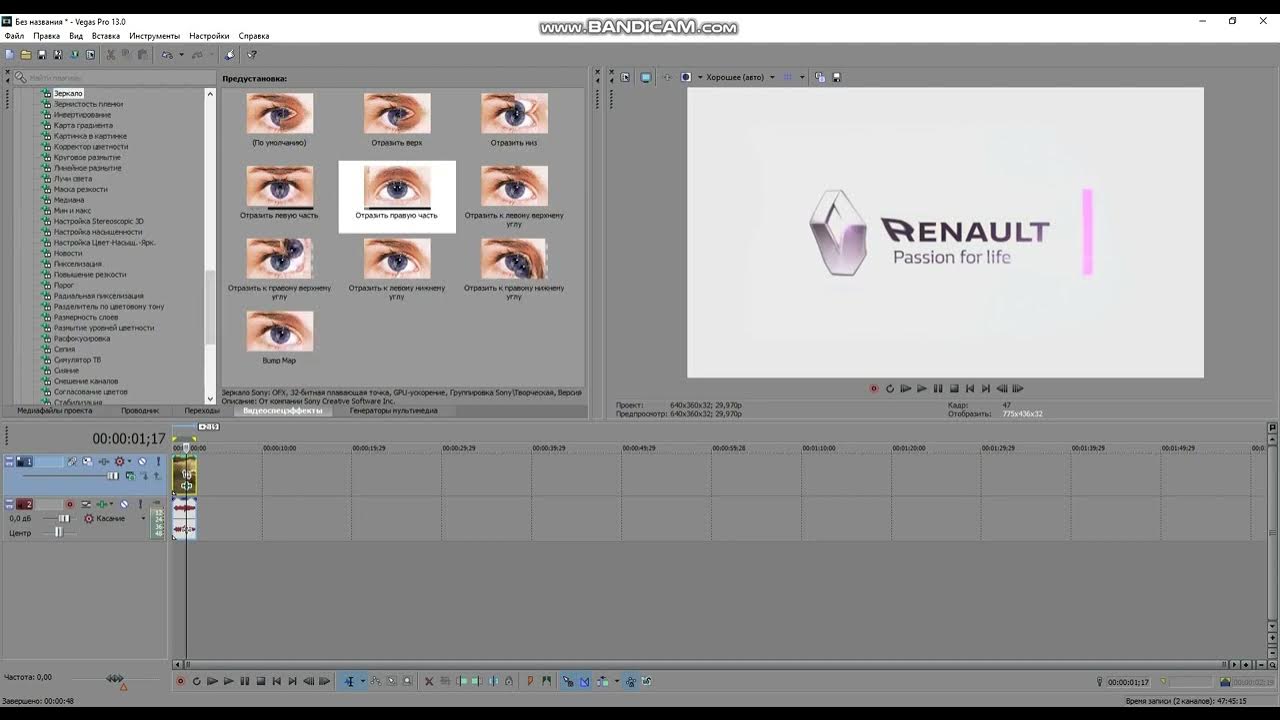Screen dimensions: 1280x720
Task: Switch to the Медиафайлы проекта tab
Action: pos(54,410)
